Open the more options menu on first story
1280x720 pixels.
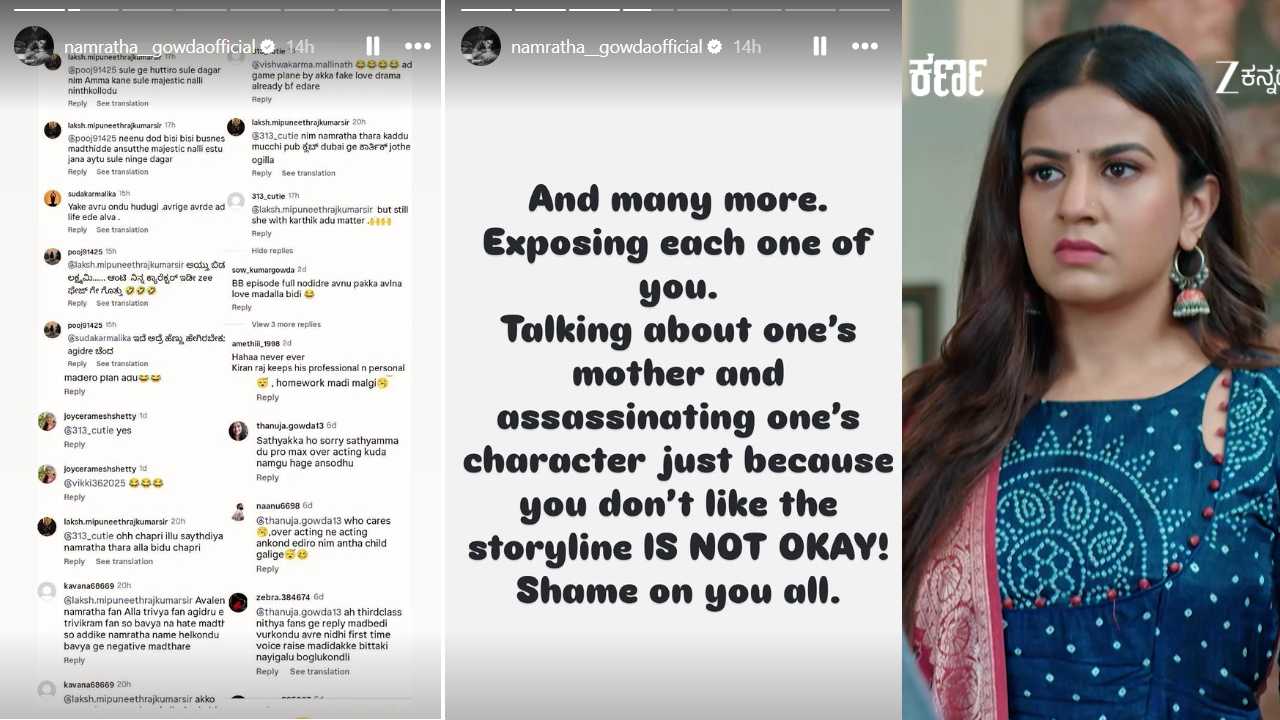coord(418,46)
